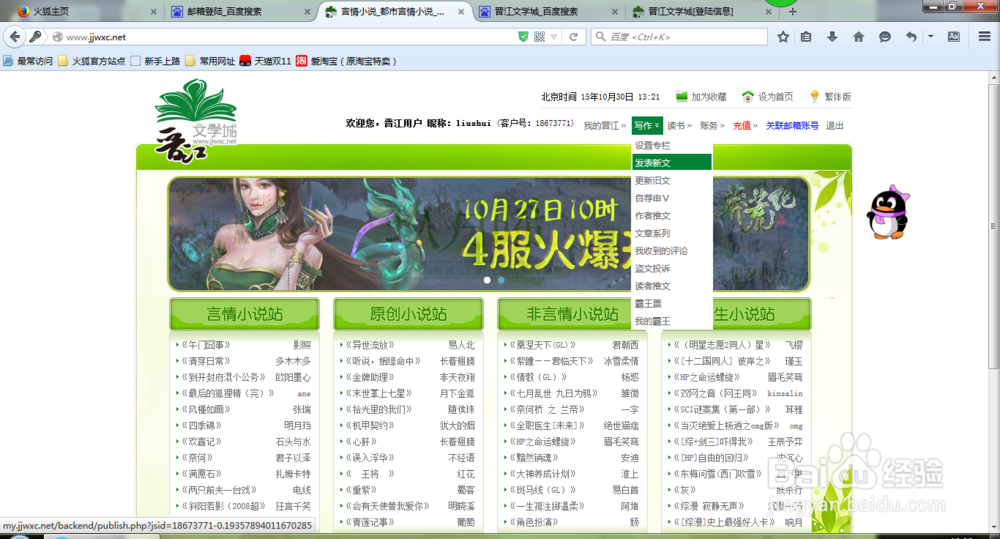This screenshot has width=1000, height=539.
Task: Open the address bar history dropdown arrow
Action: (554, 37)
